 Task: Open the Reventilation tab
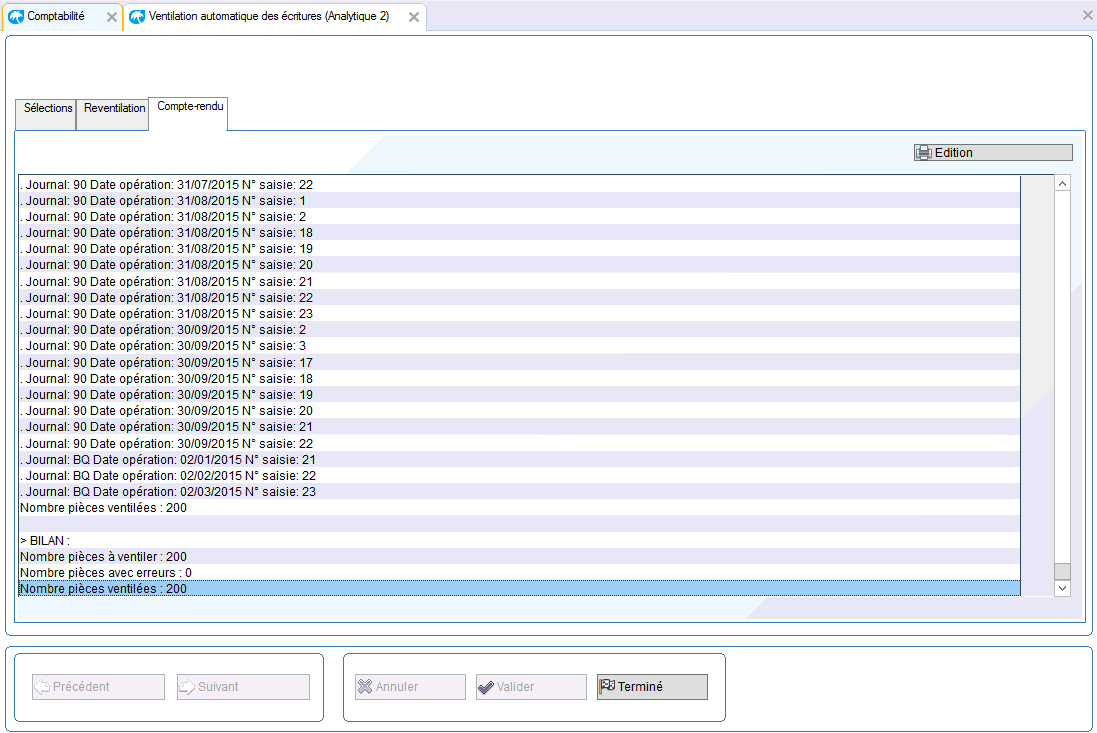tap(114, 109)
